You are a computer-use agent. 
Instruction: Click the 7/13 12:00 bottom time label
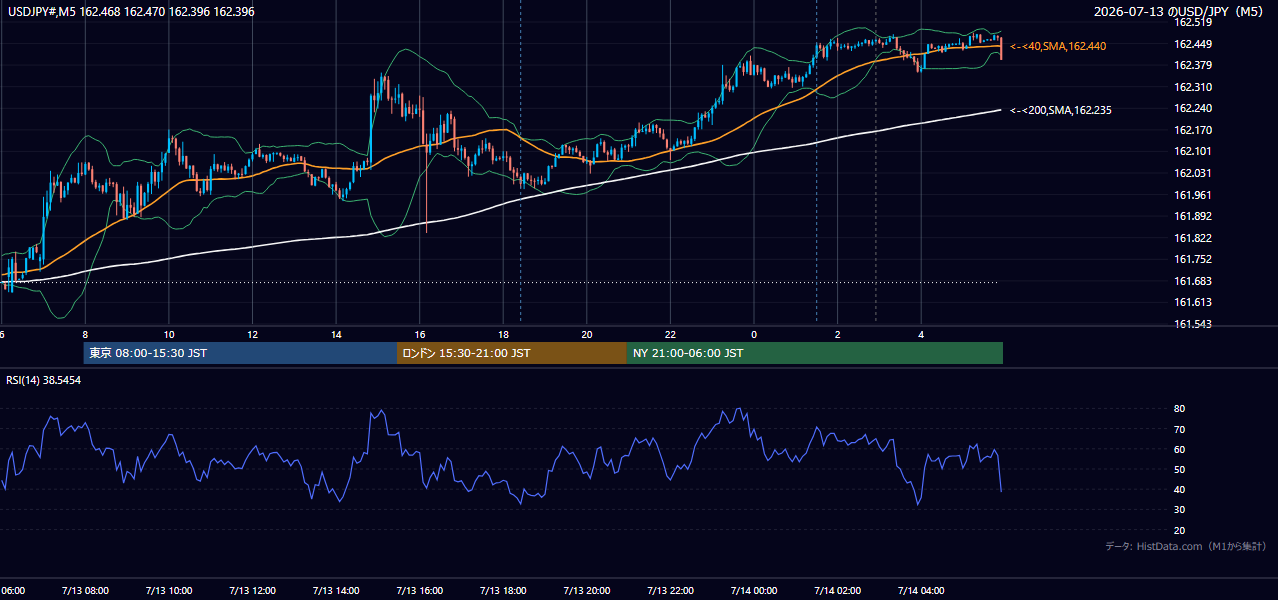(252, 590)
